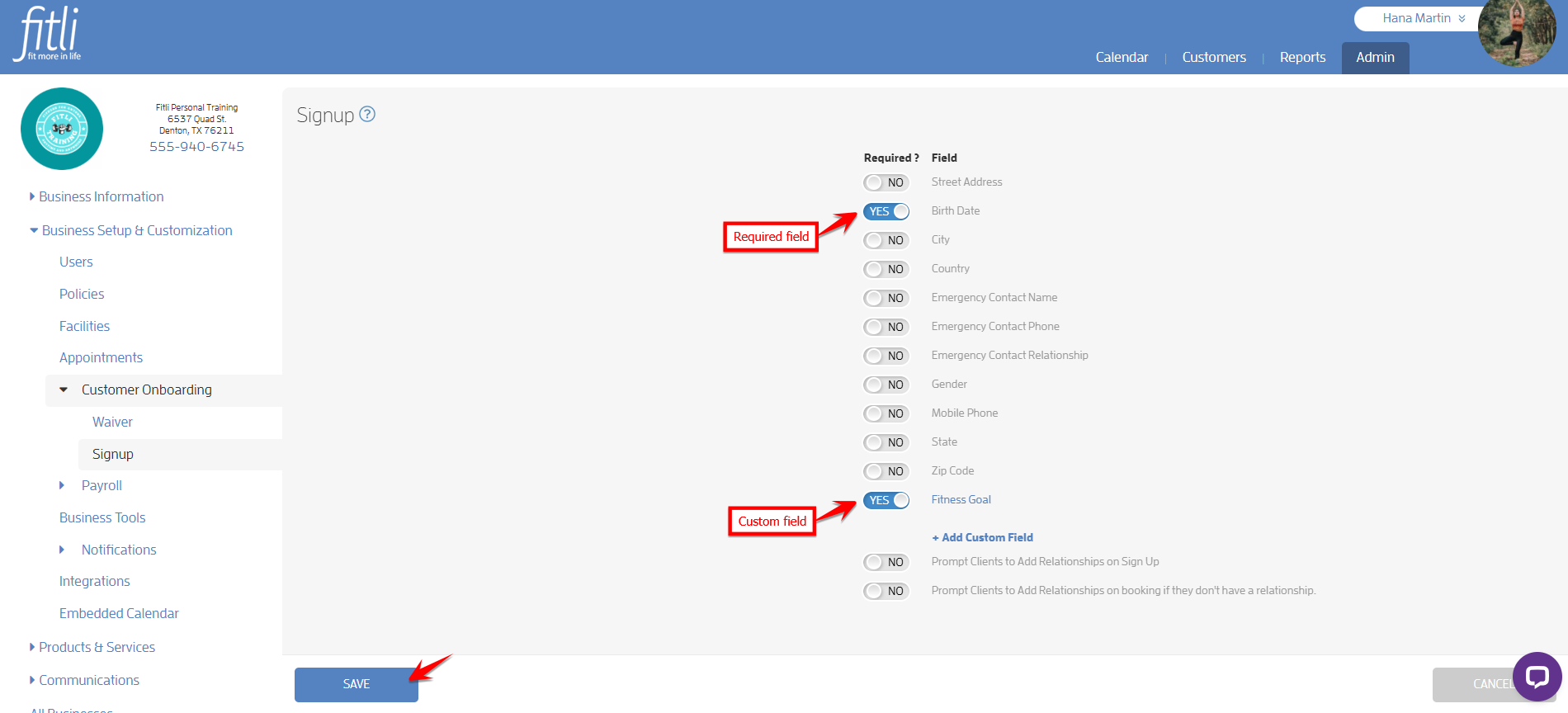Enable Emergency Contact Name requirement

click(x=886, y=298)
